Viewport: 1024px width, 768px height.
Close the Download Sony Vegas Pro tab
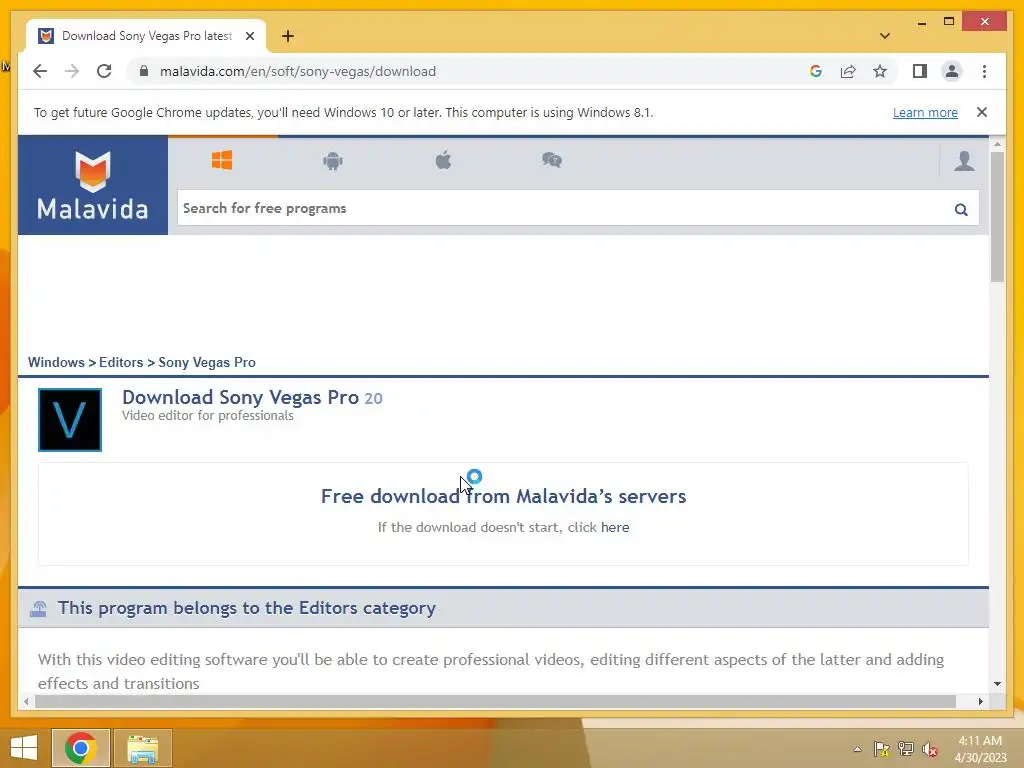[249, 36]
